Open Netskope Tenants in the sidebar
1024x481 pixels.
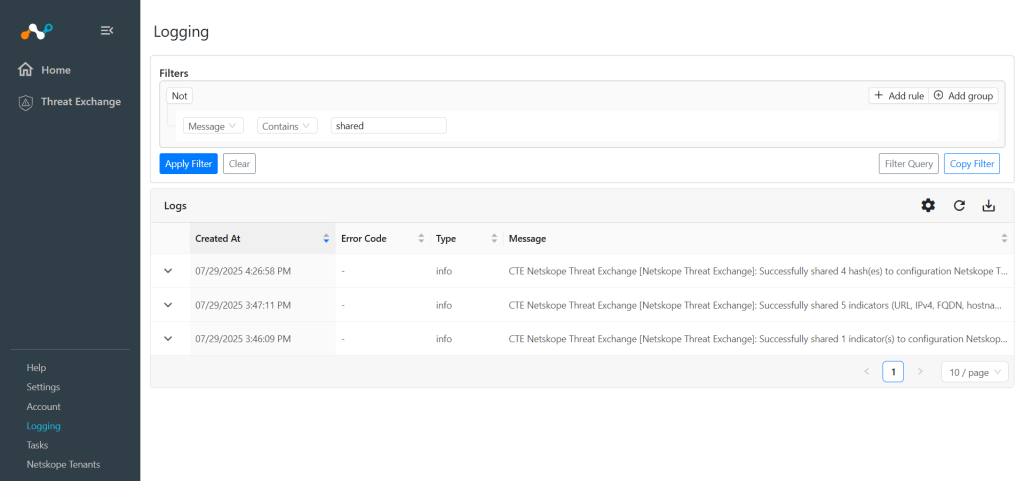[63, 465]
